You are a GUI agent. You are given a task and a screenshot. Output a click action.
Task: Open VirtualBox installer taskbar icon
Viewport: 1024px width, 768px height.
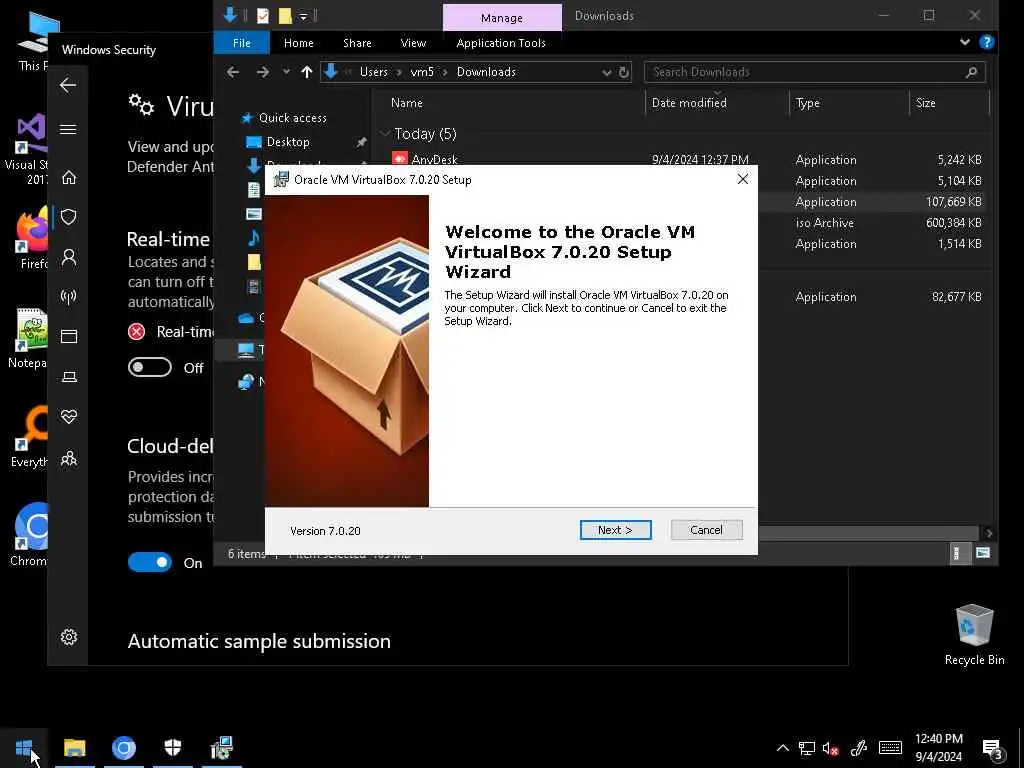[222, 748]
